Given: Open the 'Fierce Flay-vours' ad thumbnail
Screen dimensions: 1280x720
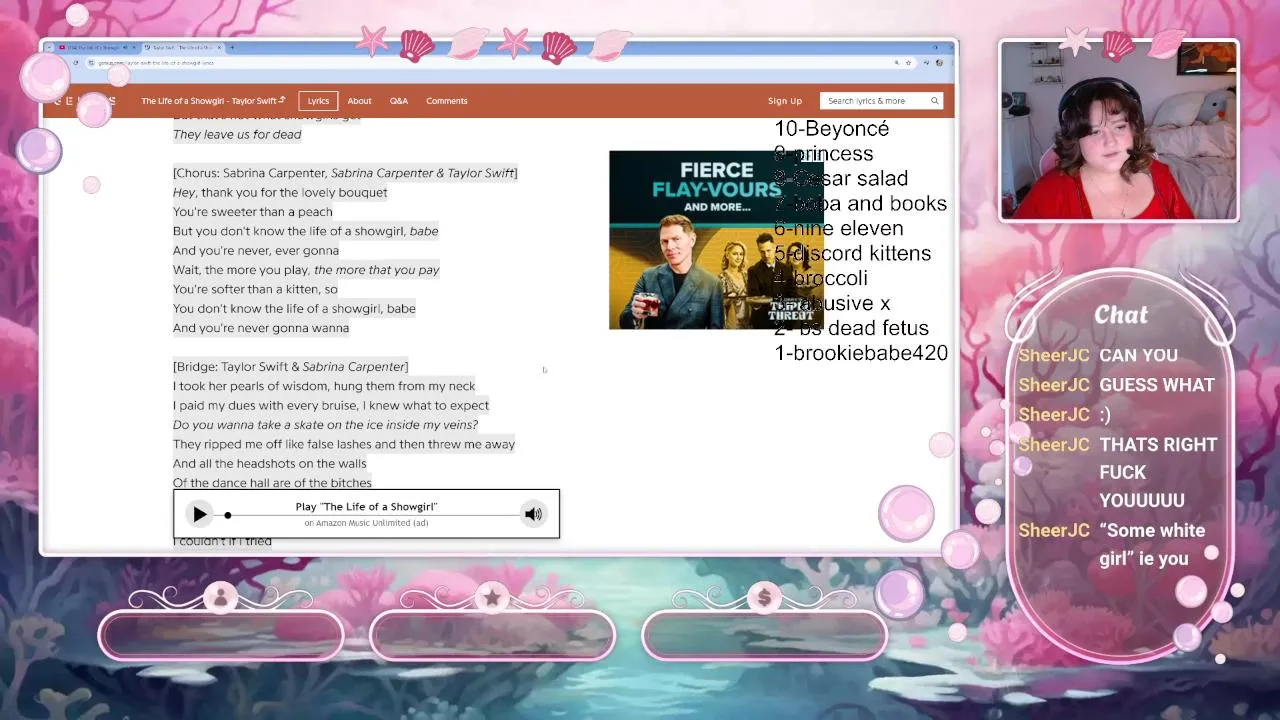Looking at the screenshot, I should click(716, 240).
